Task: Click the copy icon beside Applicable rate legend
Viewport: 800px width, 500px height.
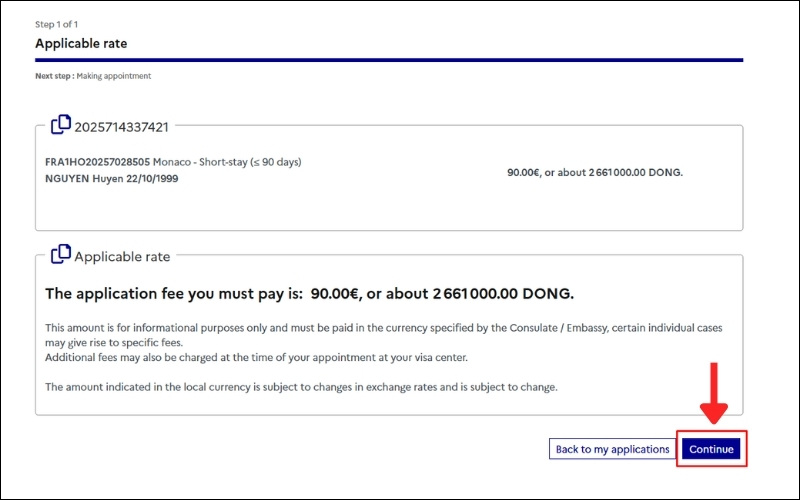Action: tap(61, 254)
